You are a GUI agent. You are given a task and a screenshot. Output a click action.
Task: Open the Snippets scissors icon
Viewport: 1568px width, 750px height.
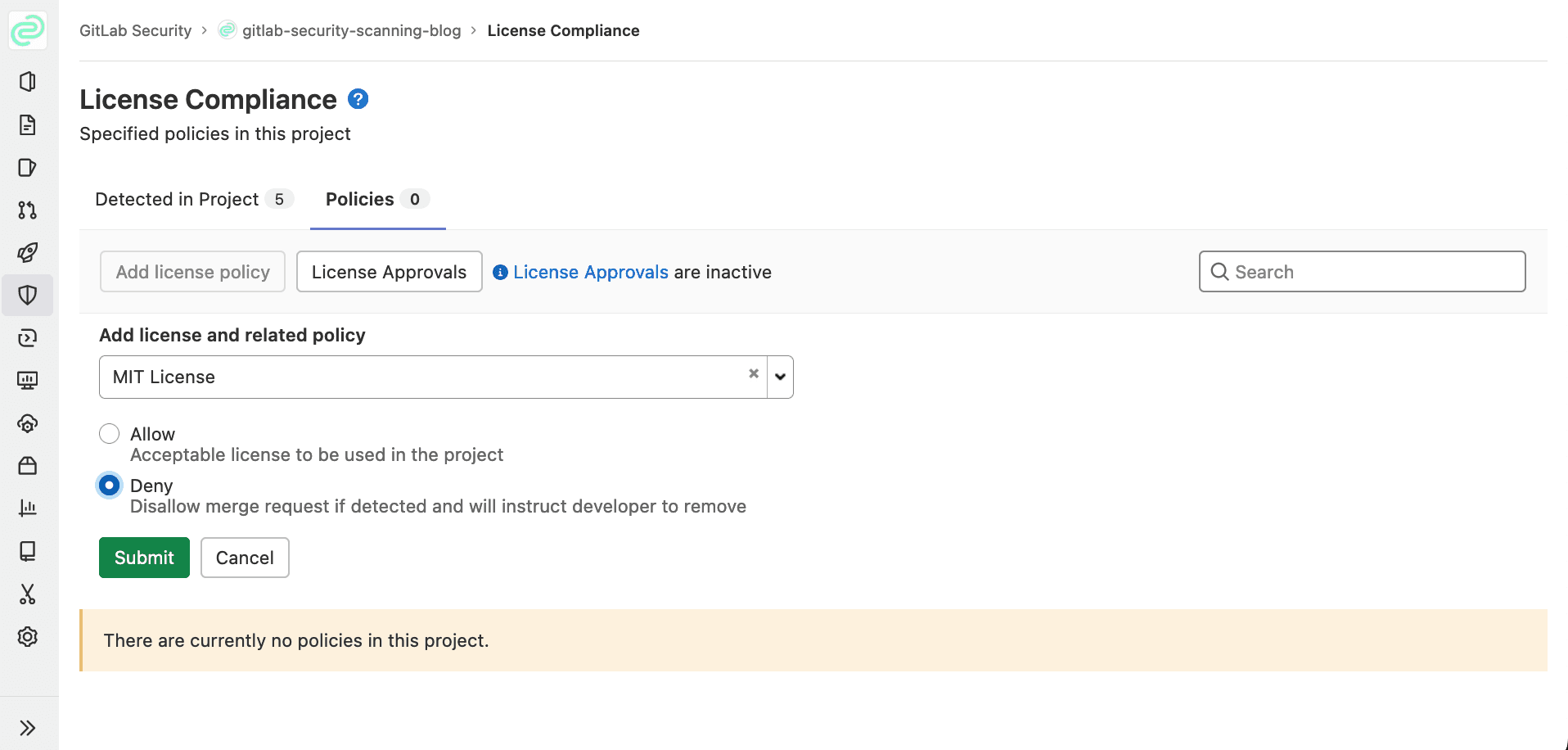pyautogui.click(x=28, y=594)
